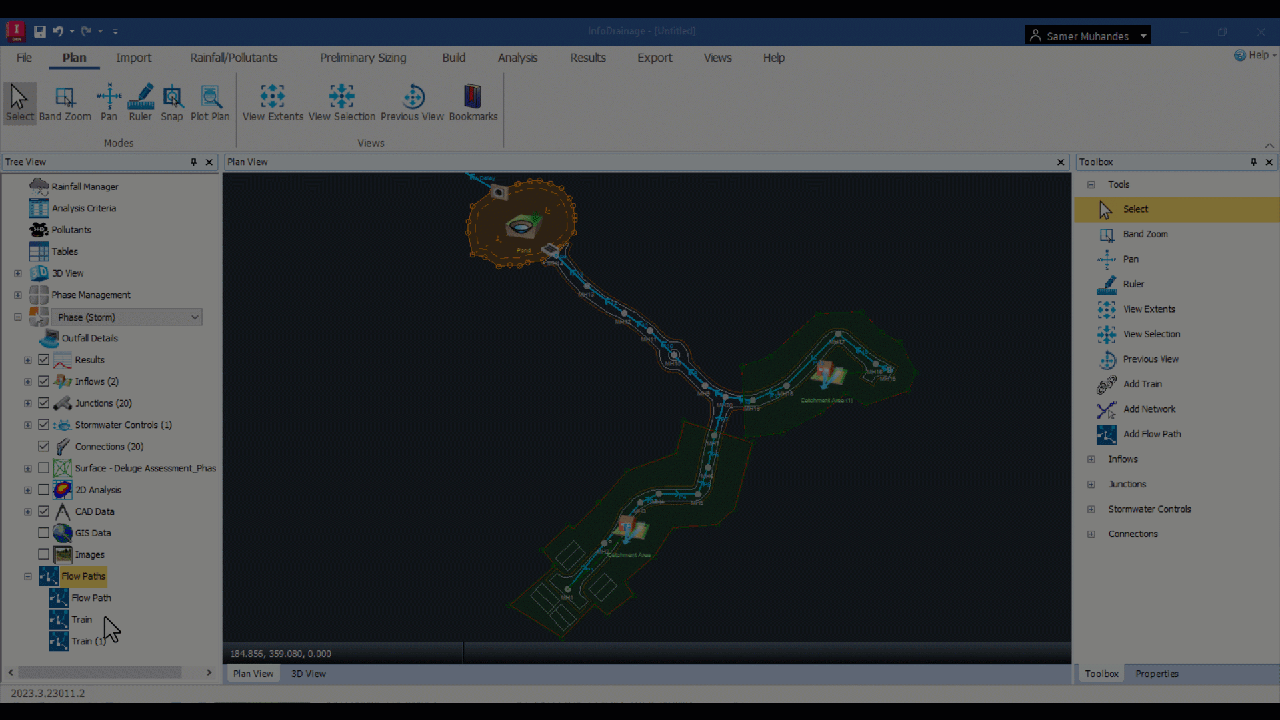
Task: Switch to the Results ribbon tab
Action: click(588, 58)
